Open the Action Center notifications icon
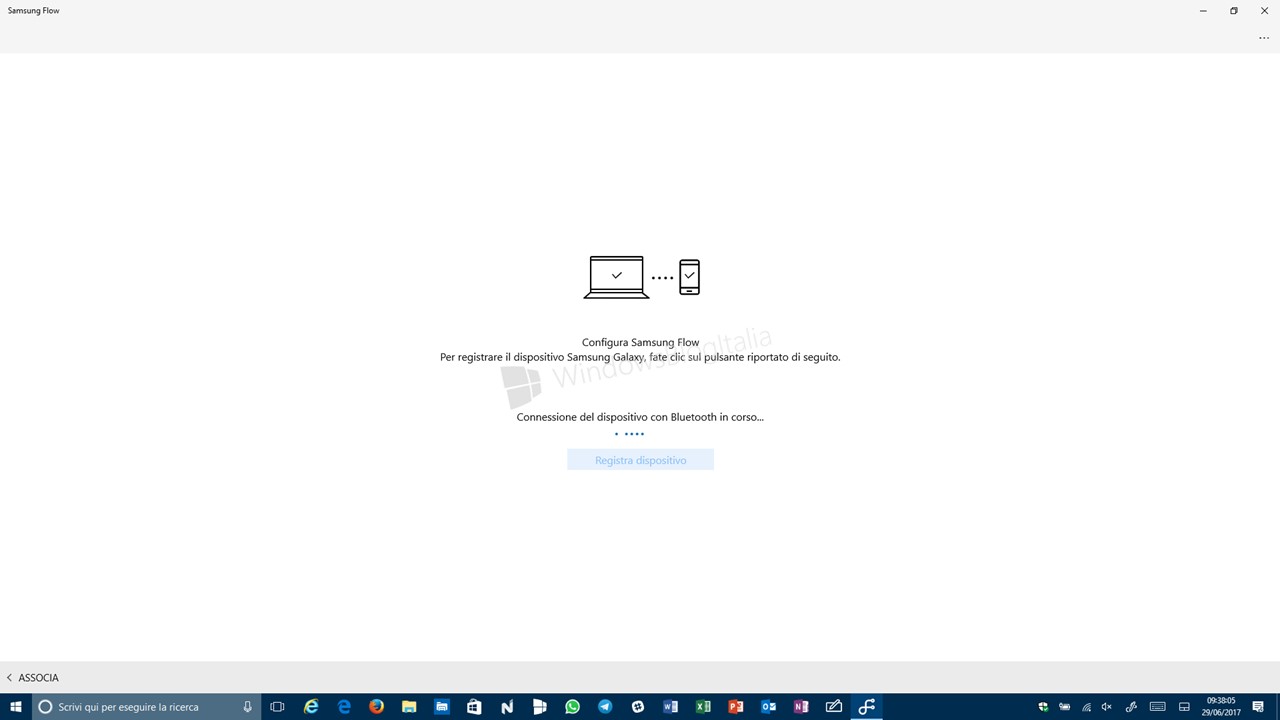 [1258, 706]
